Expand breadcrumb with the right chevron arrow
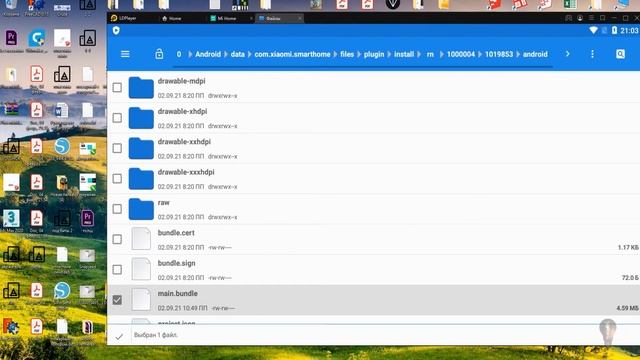Screen dimensions: 640x360 pos(567,54)
